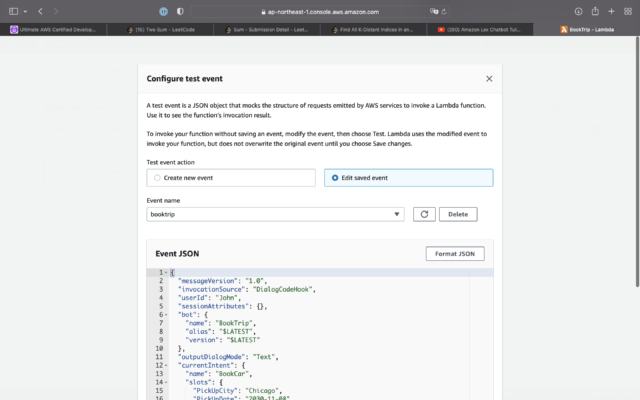The image size is (640, 400).
Task: Switch to Ultimate AWS Certified Developer tab
Action: coord(53,29)
